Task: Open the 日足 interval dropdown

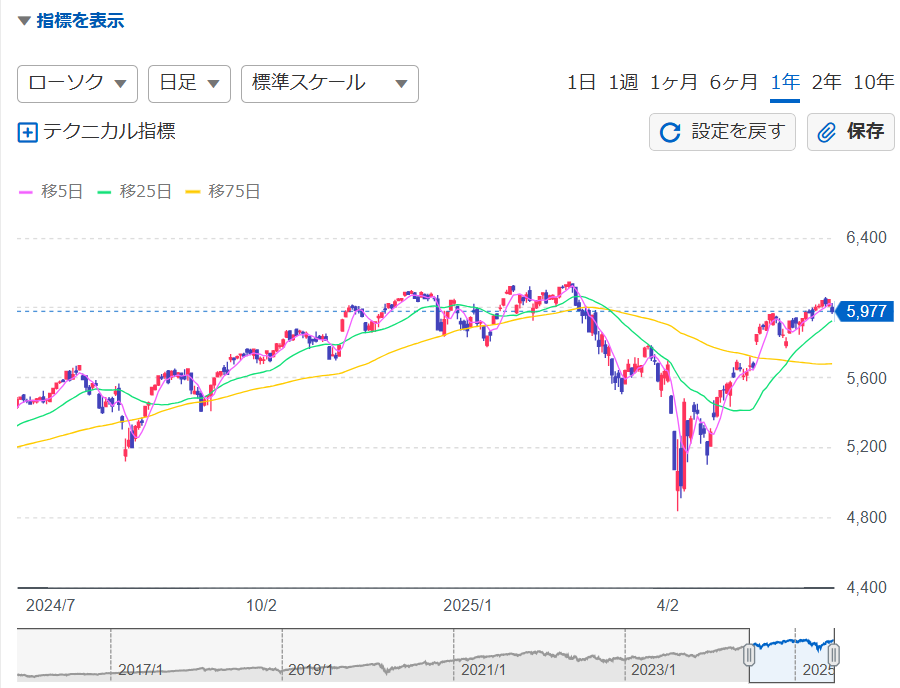Action: (189, 84)
